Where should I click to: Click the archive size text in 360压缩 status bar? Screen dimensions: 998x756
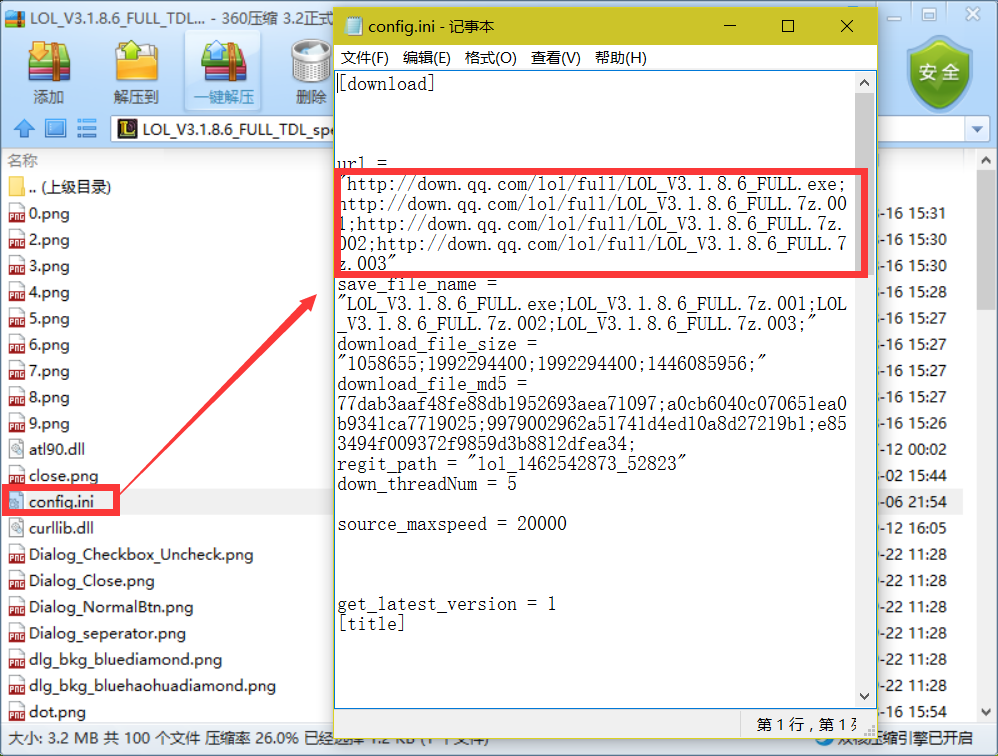(53, 739)
